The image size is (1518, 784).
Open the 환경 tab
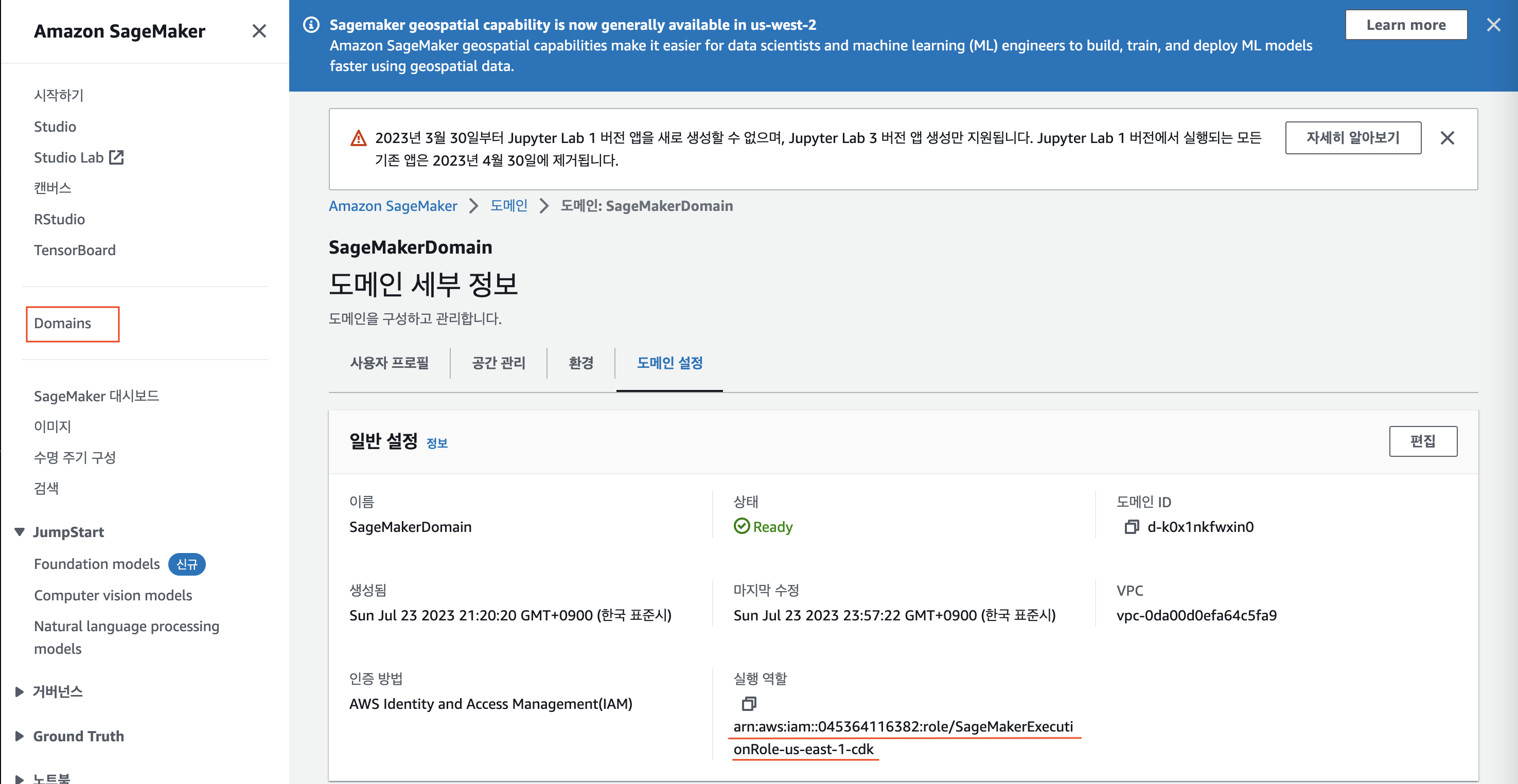pyautogui.click(x=580, y=363)
